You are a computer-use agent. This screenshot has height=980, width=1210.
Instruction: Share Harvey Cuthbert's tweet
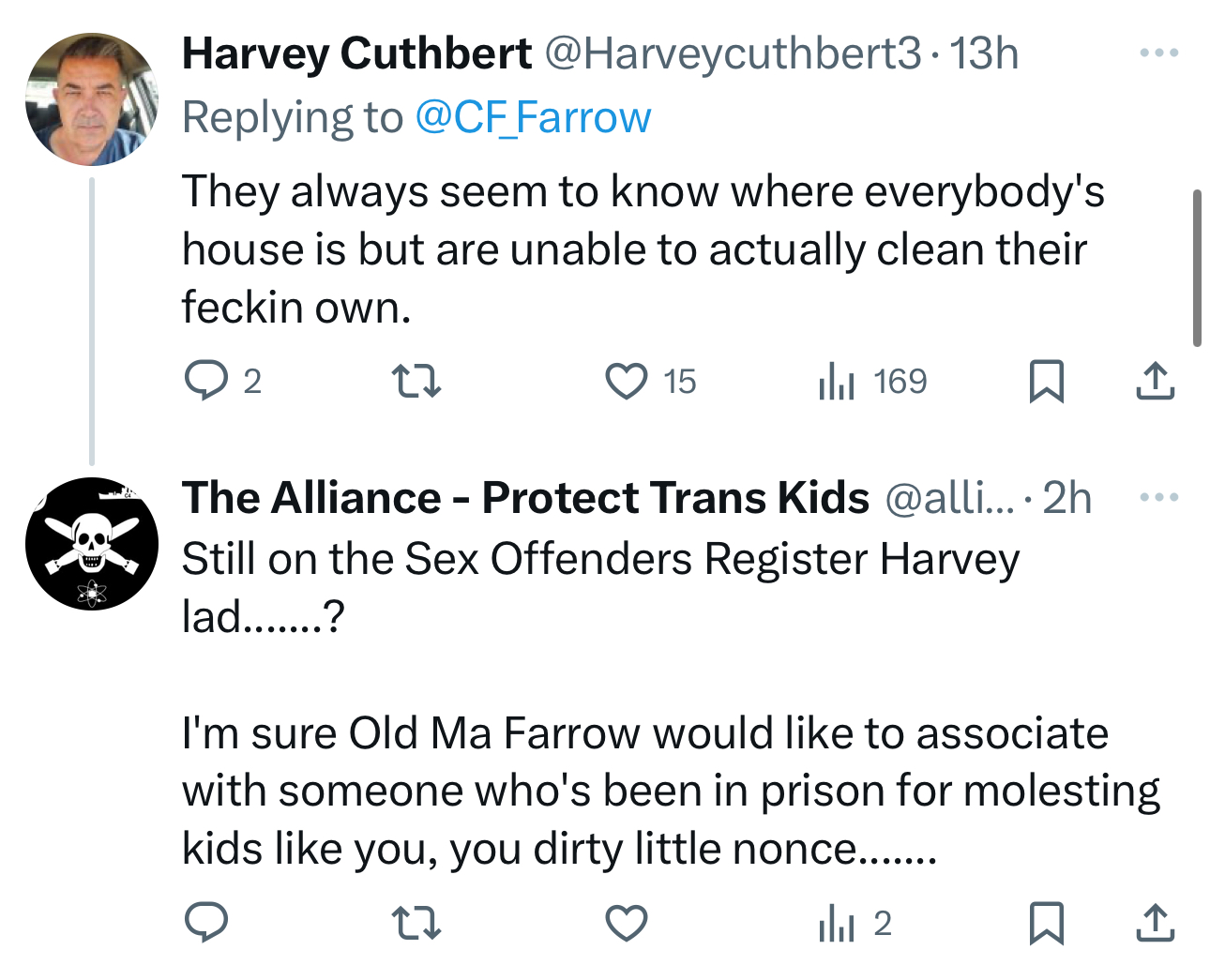pos(1155,381)
